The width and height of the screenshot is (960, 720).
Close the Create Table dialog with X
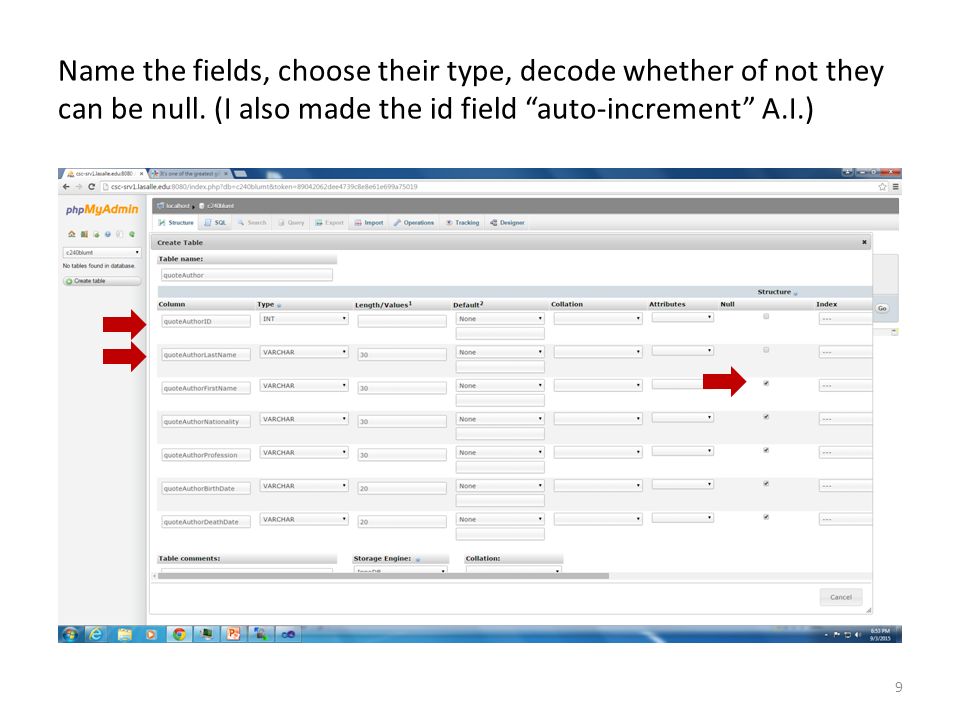pos(864,242)
